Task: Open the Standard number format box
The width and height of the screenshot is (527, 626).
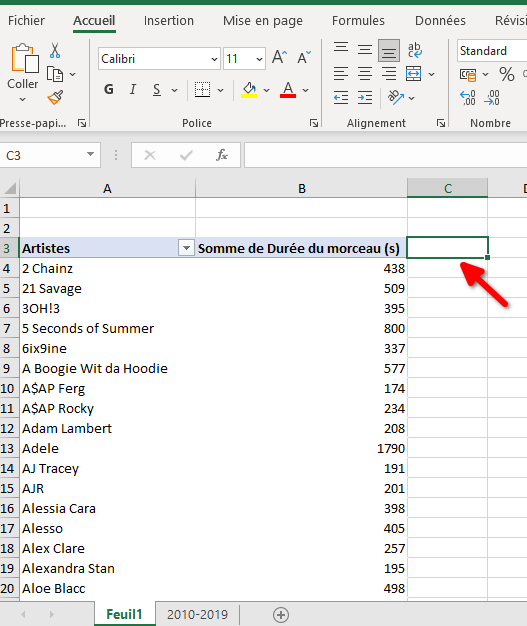Action: point(492,51)
